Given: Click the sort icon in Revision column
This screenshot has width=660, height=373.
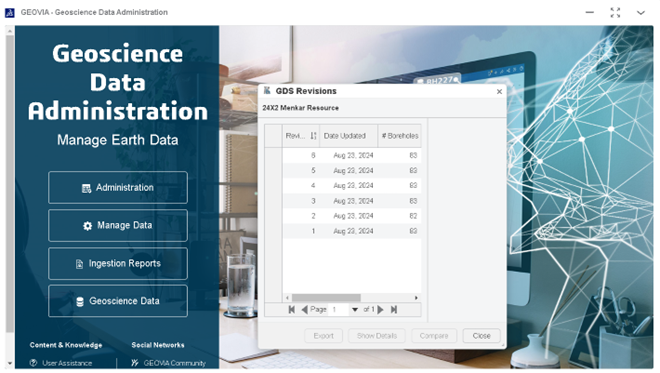Looking at the screenshot, I should pyautogui.click(x=313, y=136).
